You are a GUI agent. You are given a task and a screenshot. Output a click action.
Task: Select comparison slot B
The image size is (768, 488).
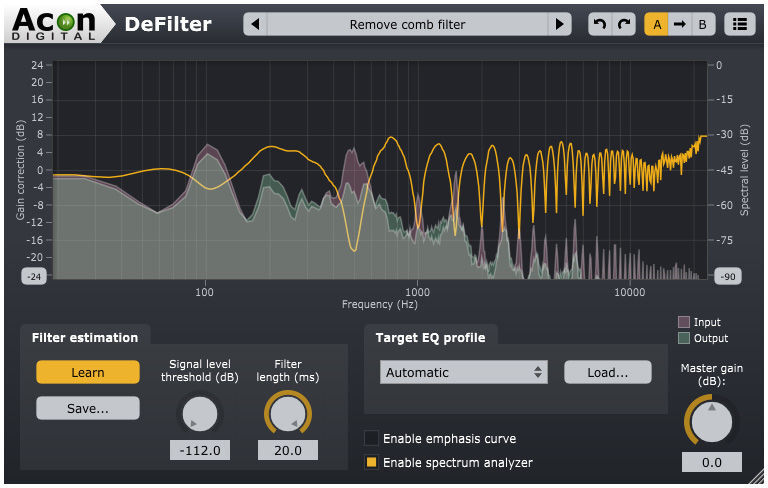(x=702, y=24)
